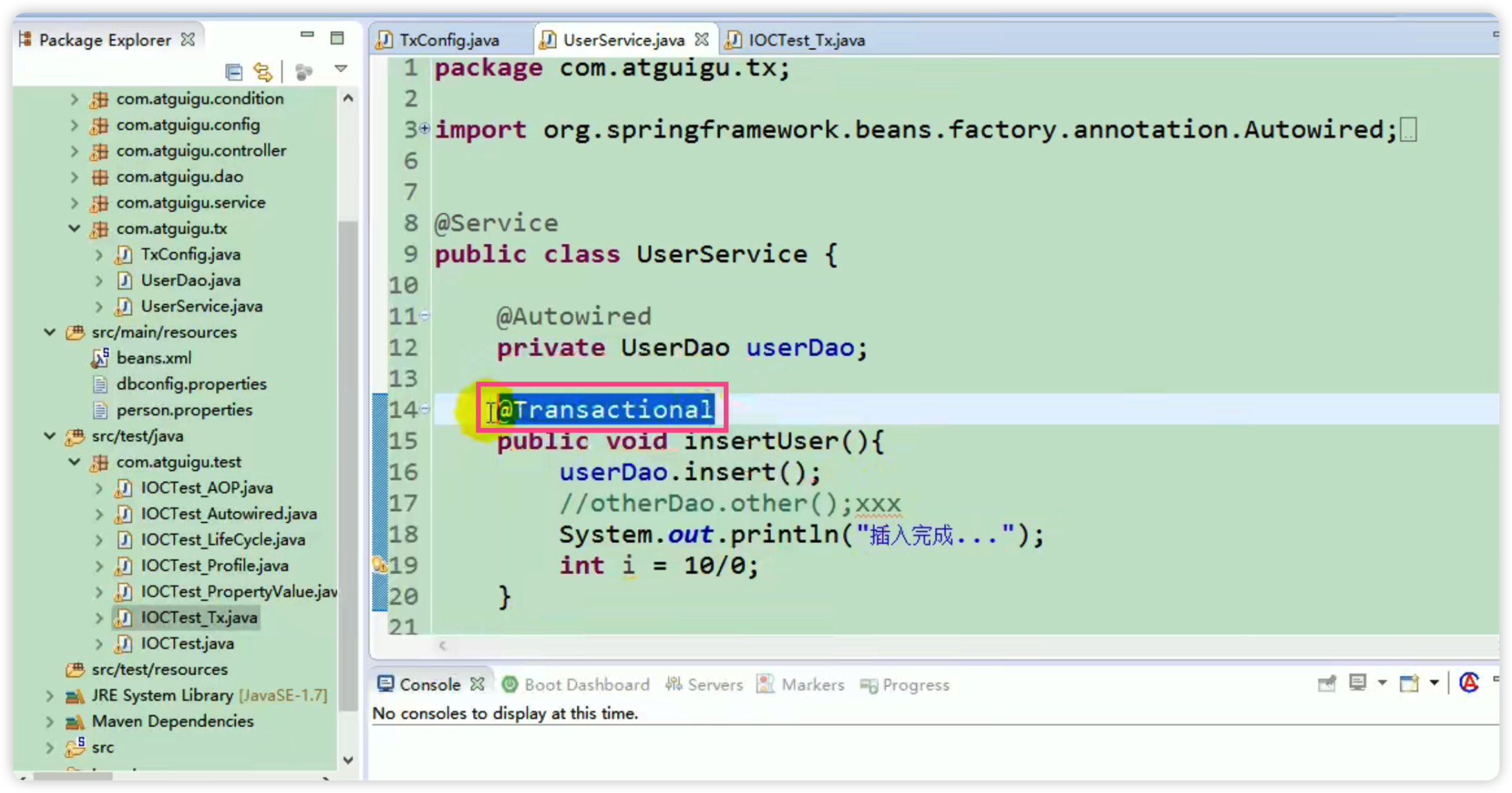Select IOCTest_AOP.java in tree

pos(206,488)
